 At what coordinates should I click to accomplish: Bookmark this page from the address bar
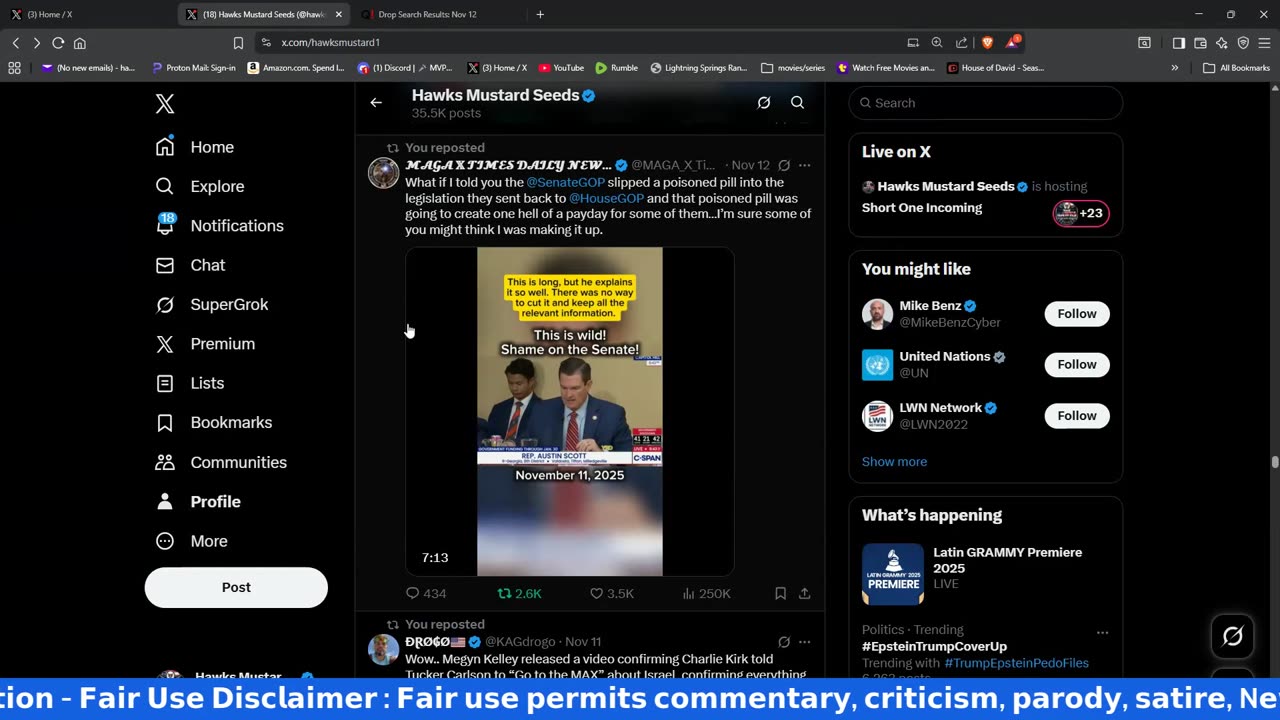238,43
